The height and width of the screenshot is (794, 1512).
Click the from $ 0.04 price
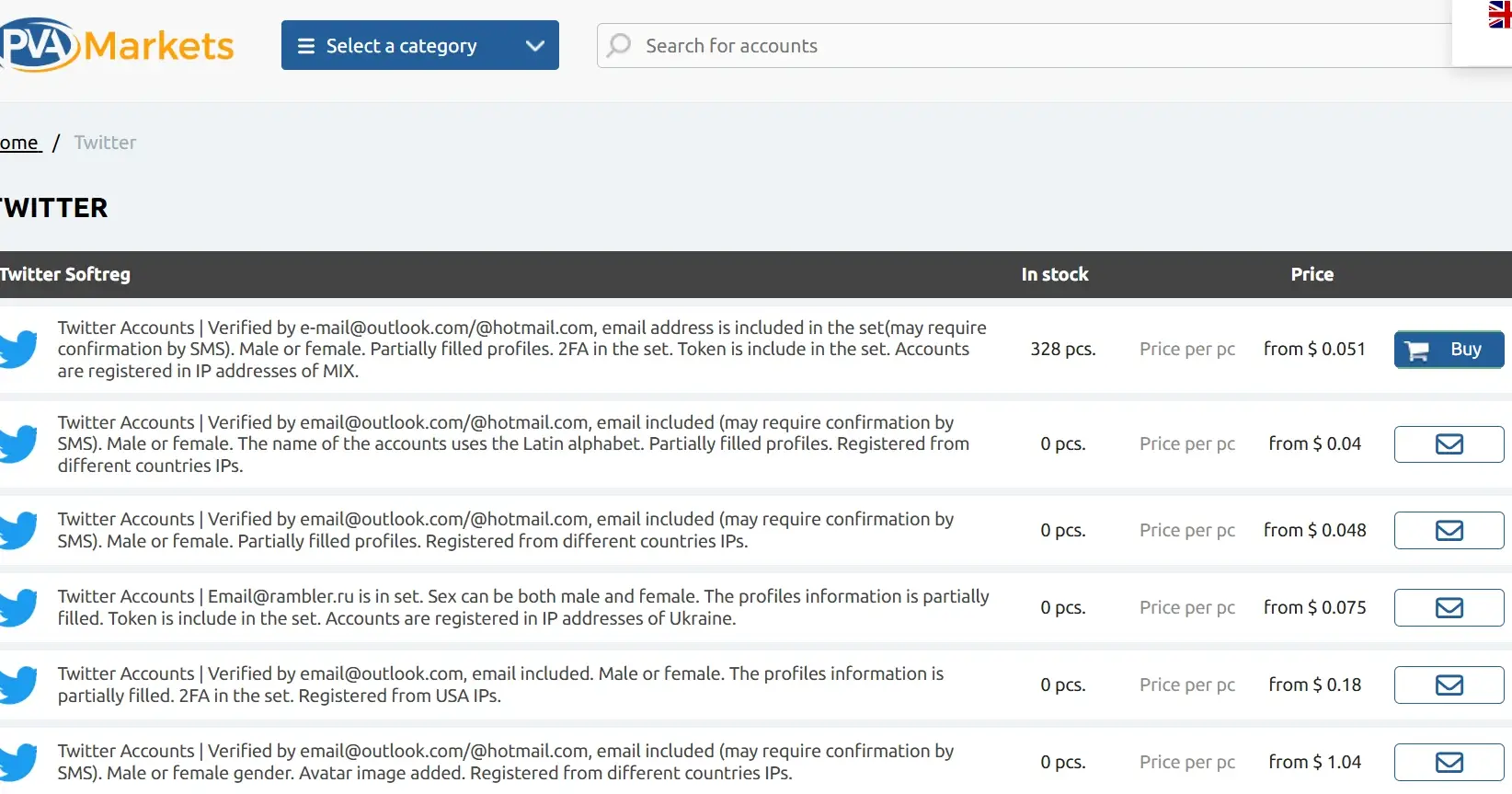tap(1314, 444)
